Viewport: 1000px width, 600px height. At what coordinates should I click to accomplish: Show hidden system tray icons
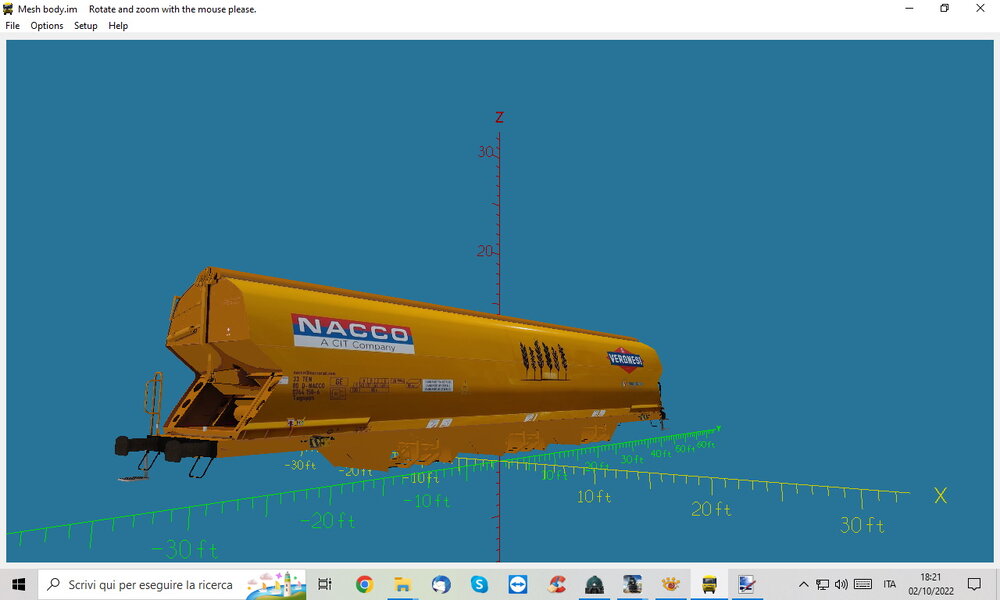point(804,584)
